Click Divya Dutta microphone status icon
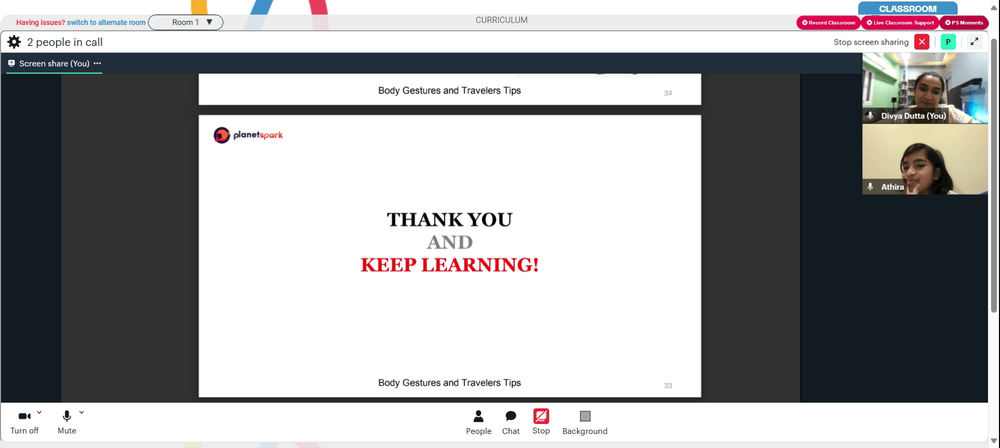This screenshot has height=448, width=1000. (x=870, y=116)
